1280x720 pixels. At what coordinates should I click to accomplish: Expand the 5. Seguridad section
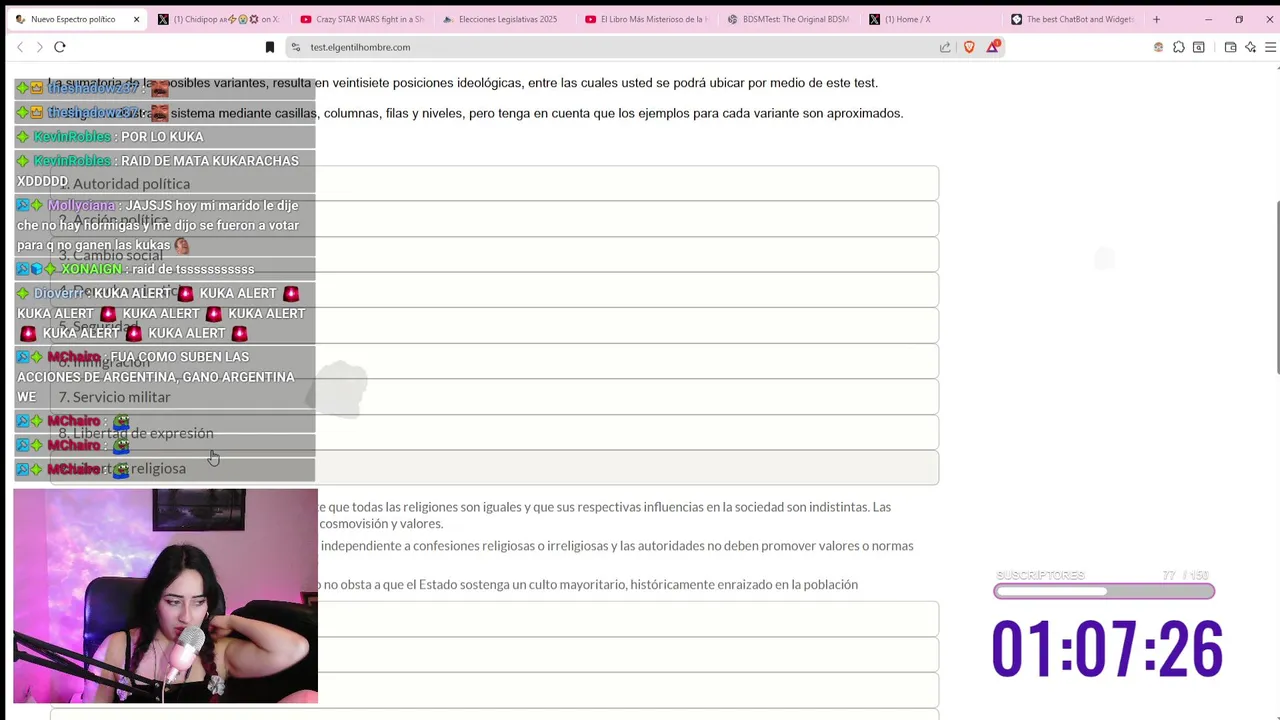(494, 326)
